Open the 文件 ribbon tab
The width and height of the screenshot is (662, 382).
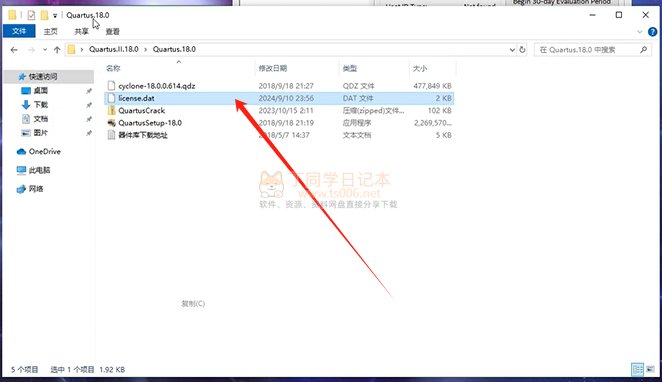click(19, 31)
